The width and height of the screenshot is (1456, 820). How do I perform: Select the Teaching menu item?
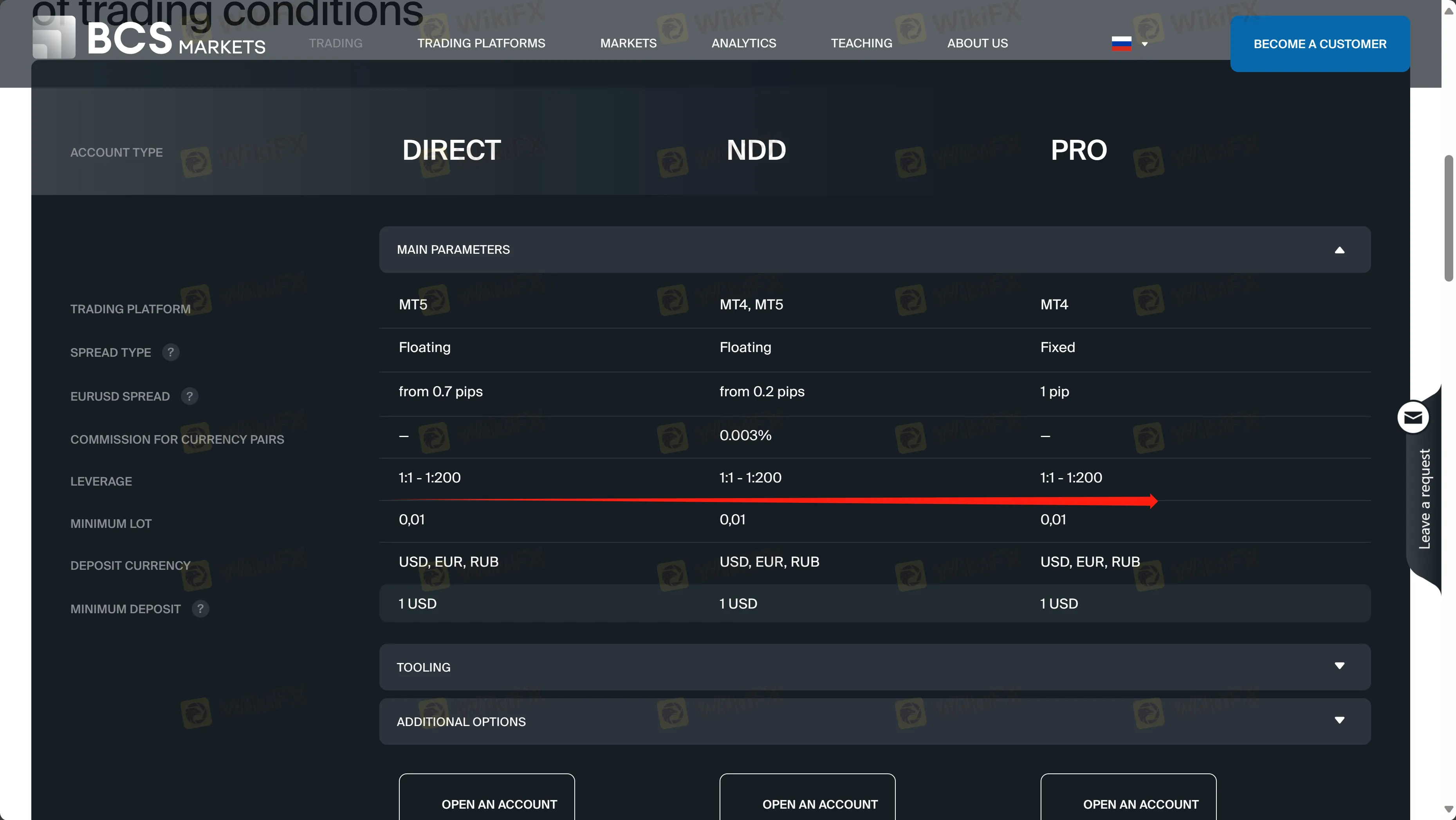tap(861, 43)
